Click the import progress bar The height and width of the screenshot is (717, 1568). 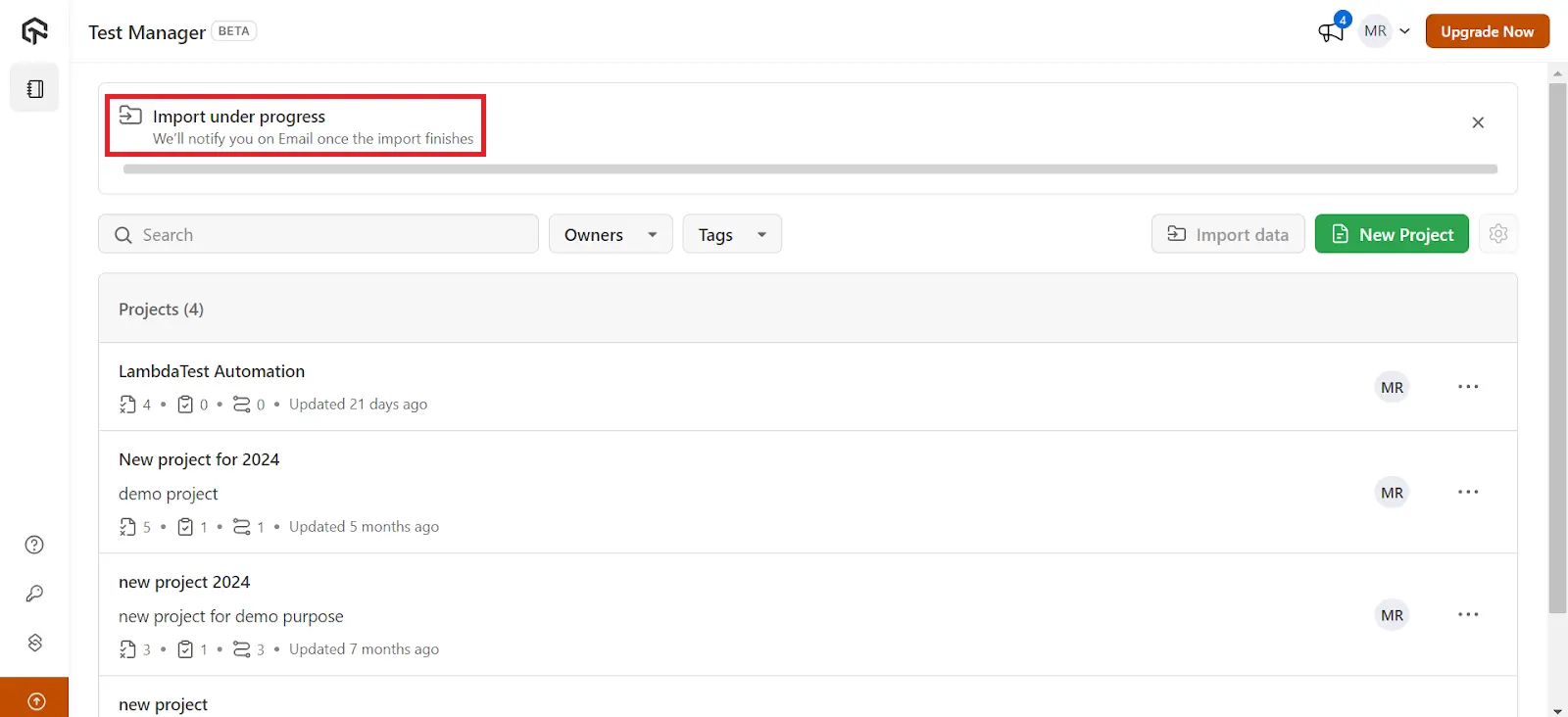tap(809, 169)
